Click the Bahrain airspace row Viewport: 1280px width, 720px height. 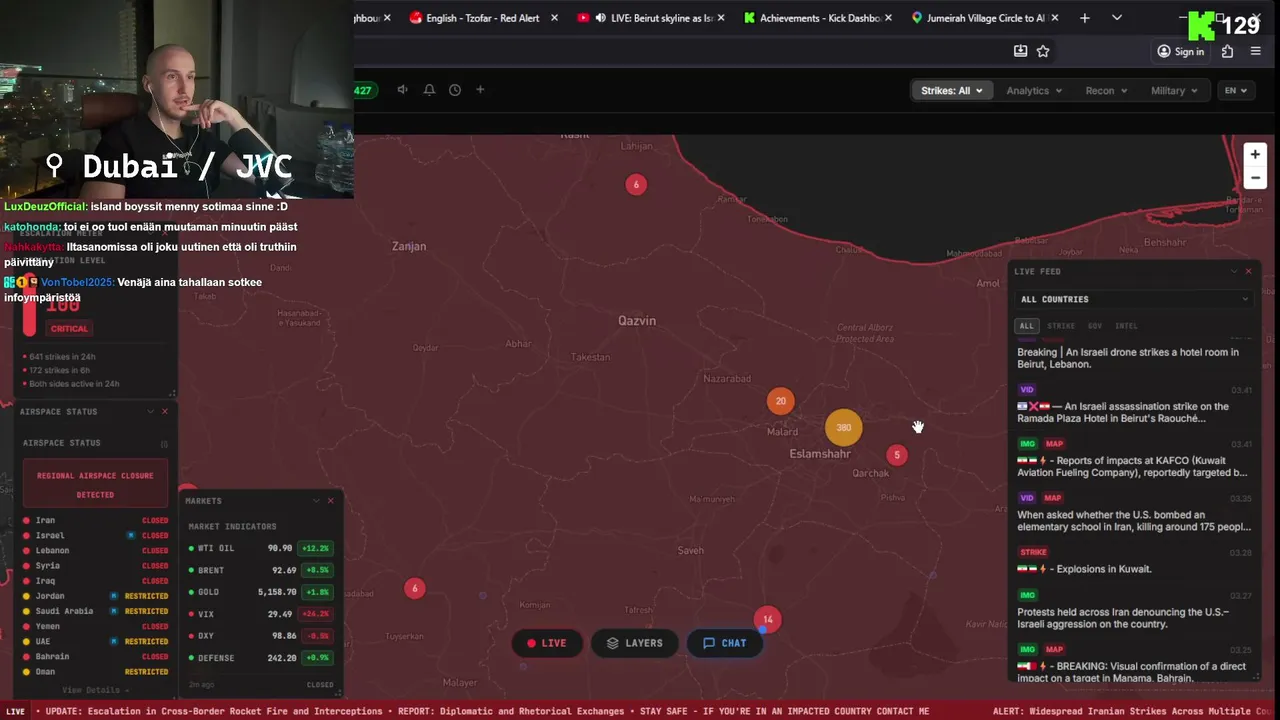coord(95,656)
